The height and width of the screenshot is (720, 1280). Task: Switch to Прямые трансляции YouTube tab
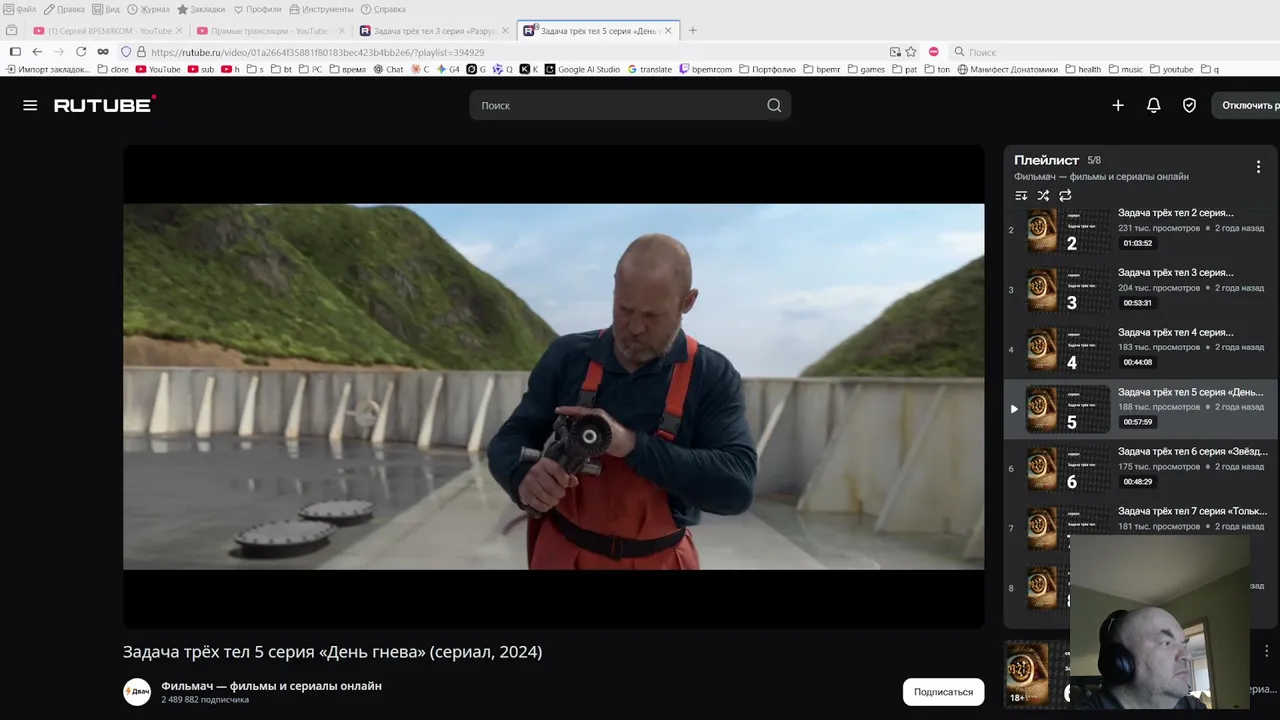[270, 31]
